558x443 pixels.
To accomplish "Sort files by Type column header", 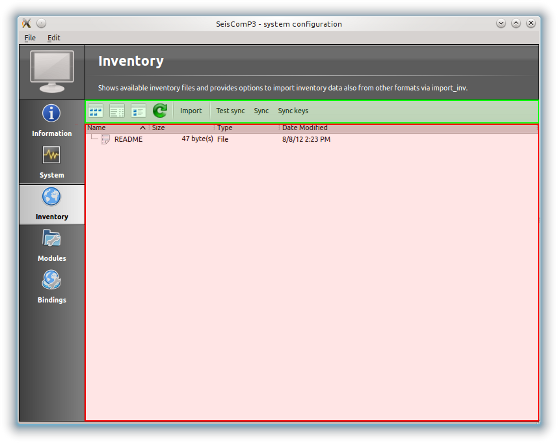I will tap(248, 127).
